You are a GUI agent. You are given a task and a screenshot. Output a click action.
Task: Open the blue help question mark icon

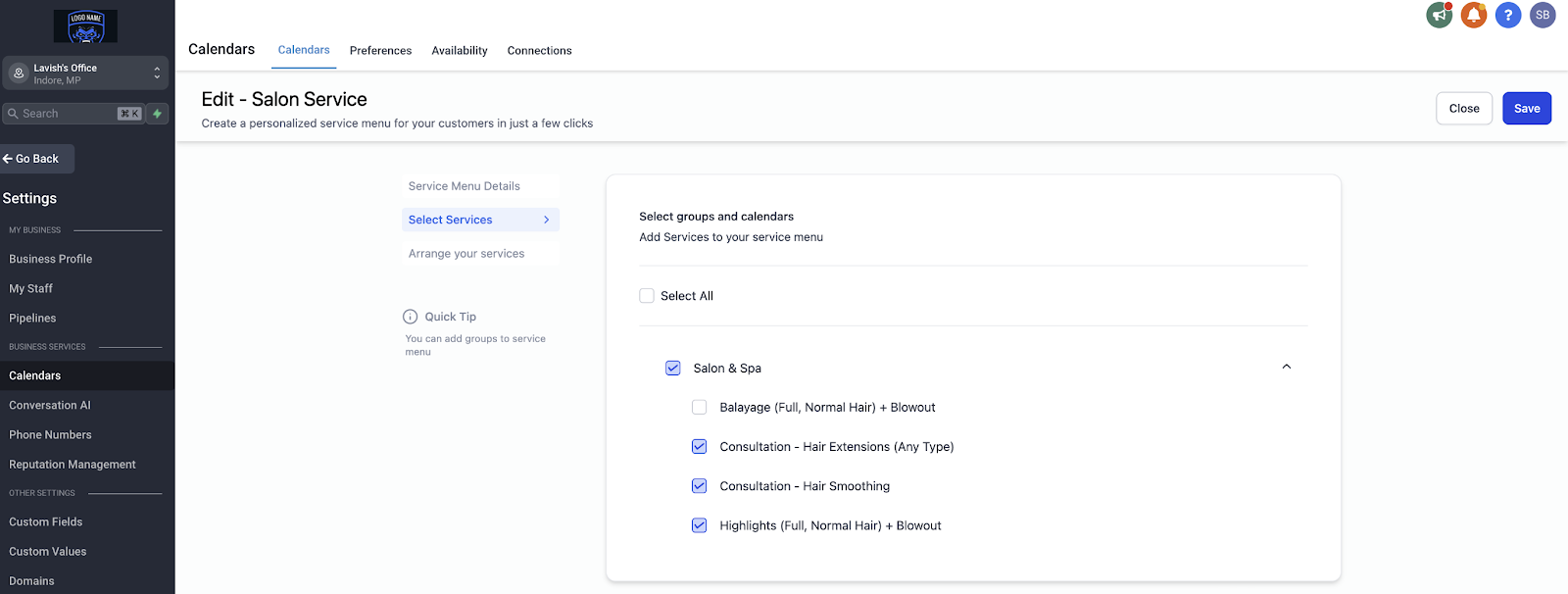point(1508,15)
